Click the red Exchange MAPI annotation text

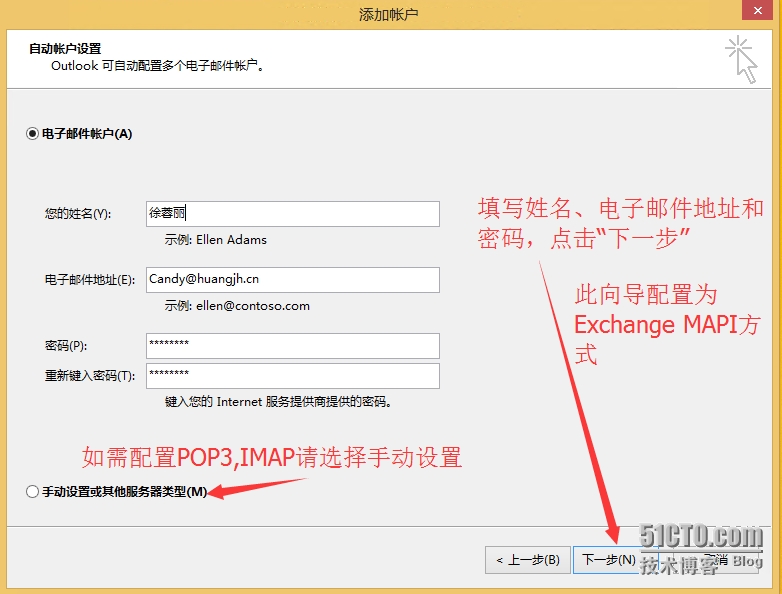pos(665,325)
